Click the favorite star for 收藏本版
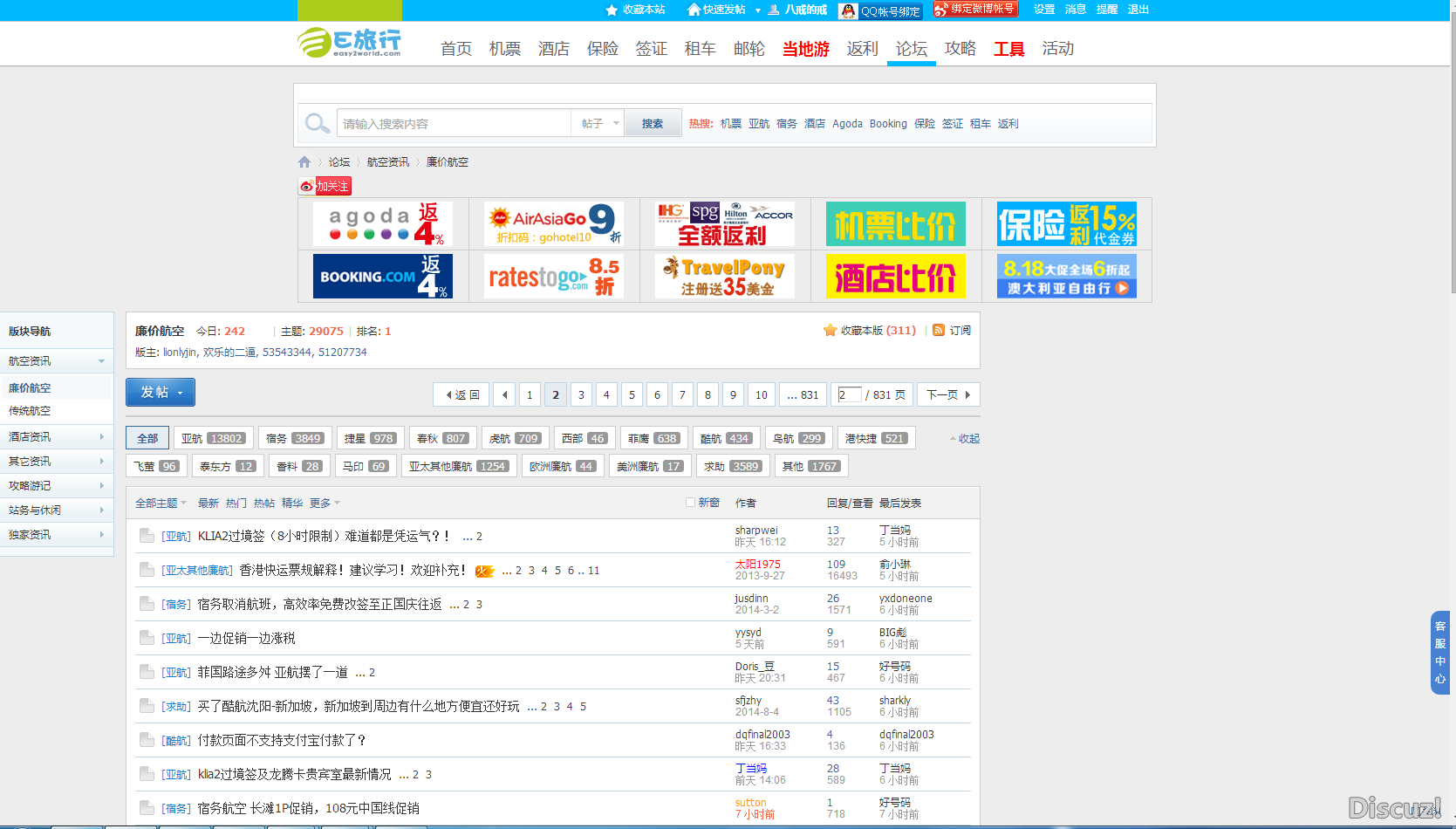This screenshot has height=829, width=1456. pos(830,330)
